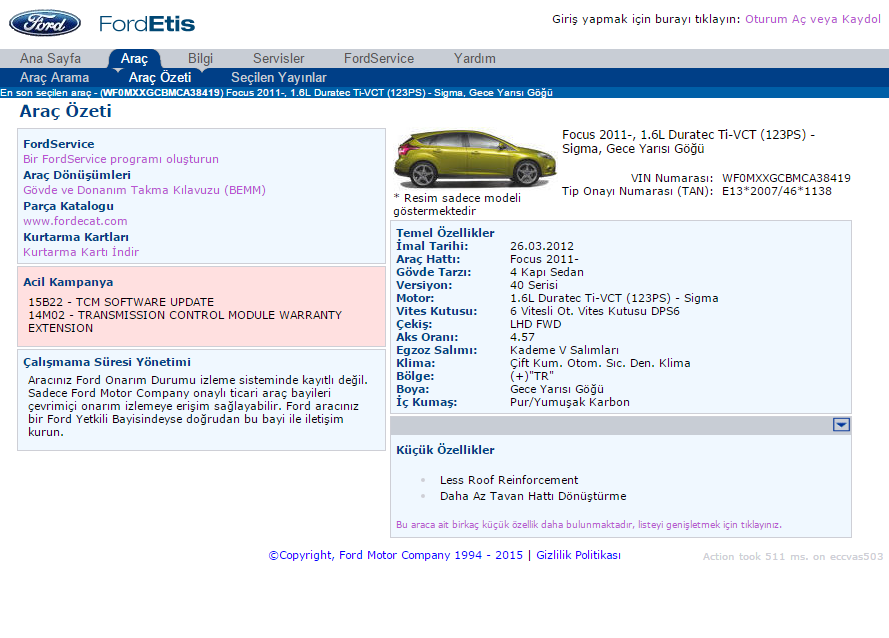Viewport: 889px width, 638px height.
Task: Click the VIN value WF0MXXGCBMCA38419
Action: point(786,178)
